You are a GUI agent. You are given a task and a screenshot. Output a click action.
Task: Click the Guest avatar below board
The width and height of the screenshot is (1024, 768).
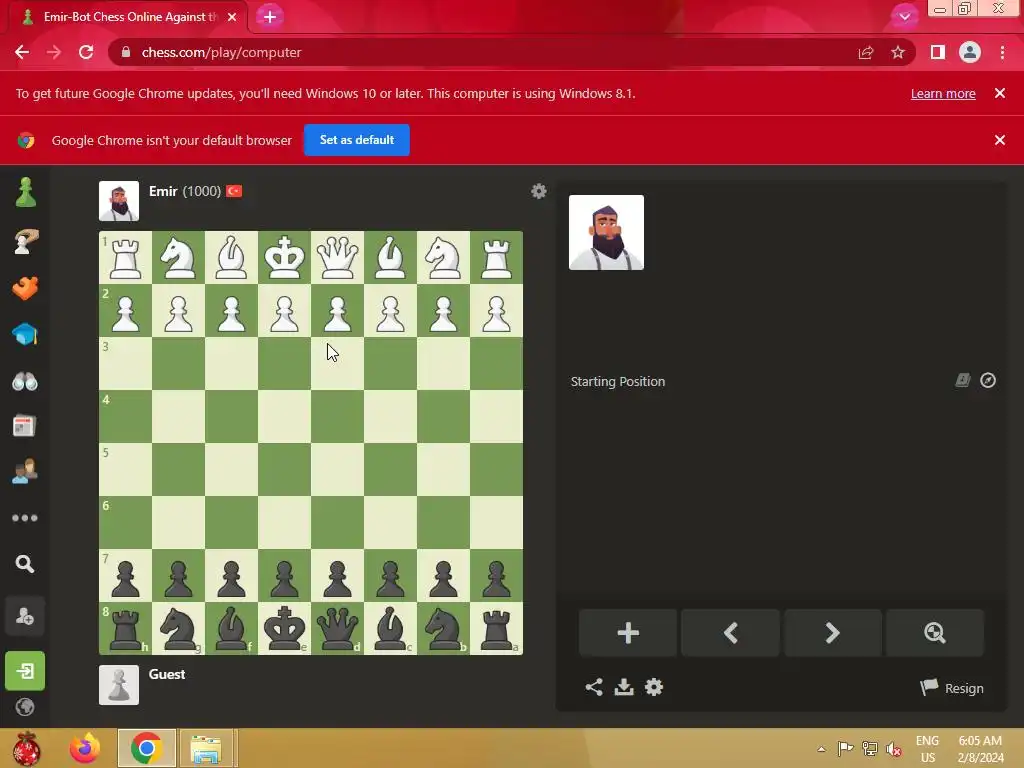(x=119, y=685)
